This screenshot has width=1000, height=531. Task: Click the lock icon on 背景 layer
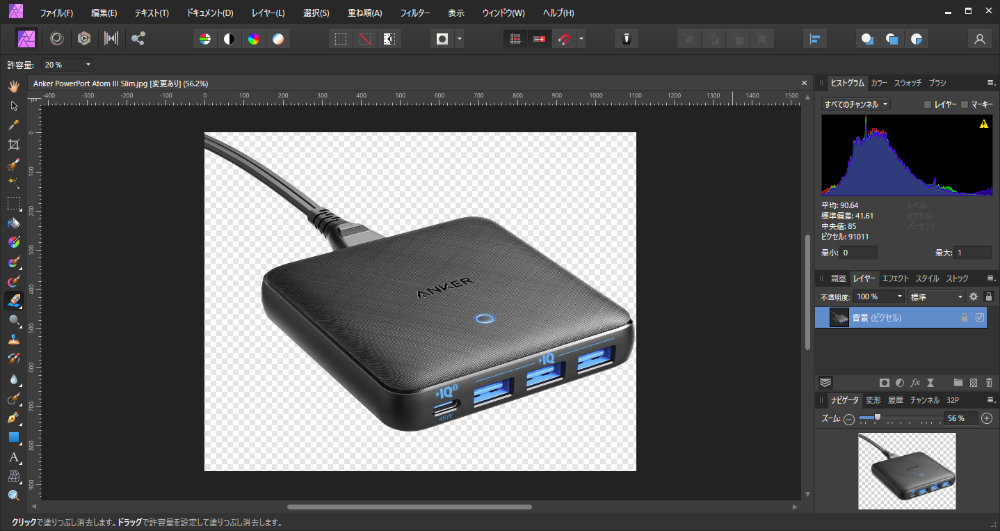point(964,317)
